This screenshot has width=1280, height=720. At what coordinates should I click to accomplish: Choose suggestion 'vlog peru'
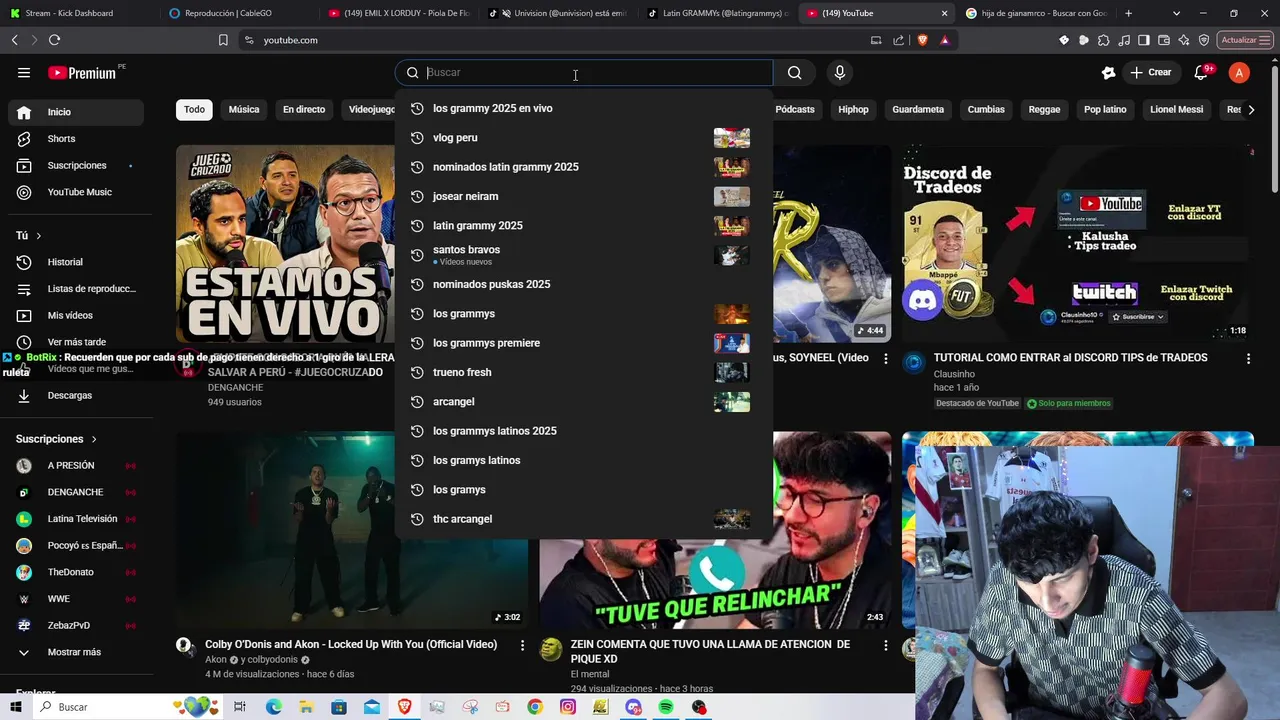click(x=583, y=138)
